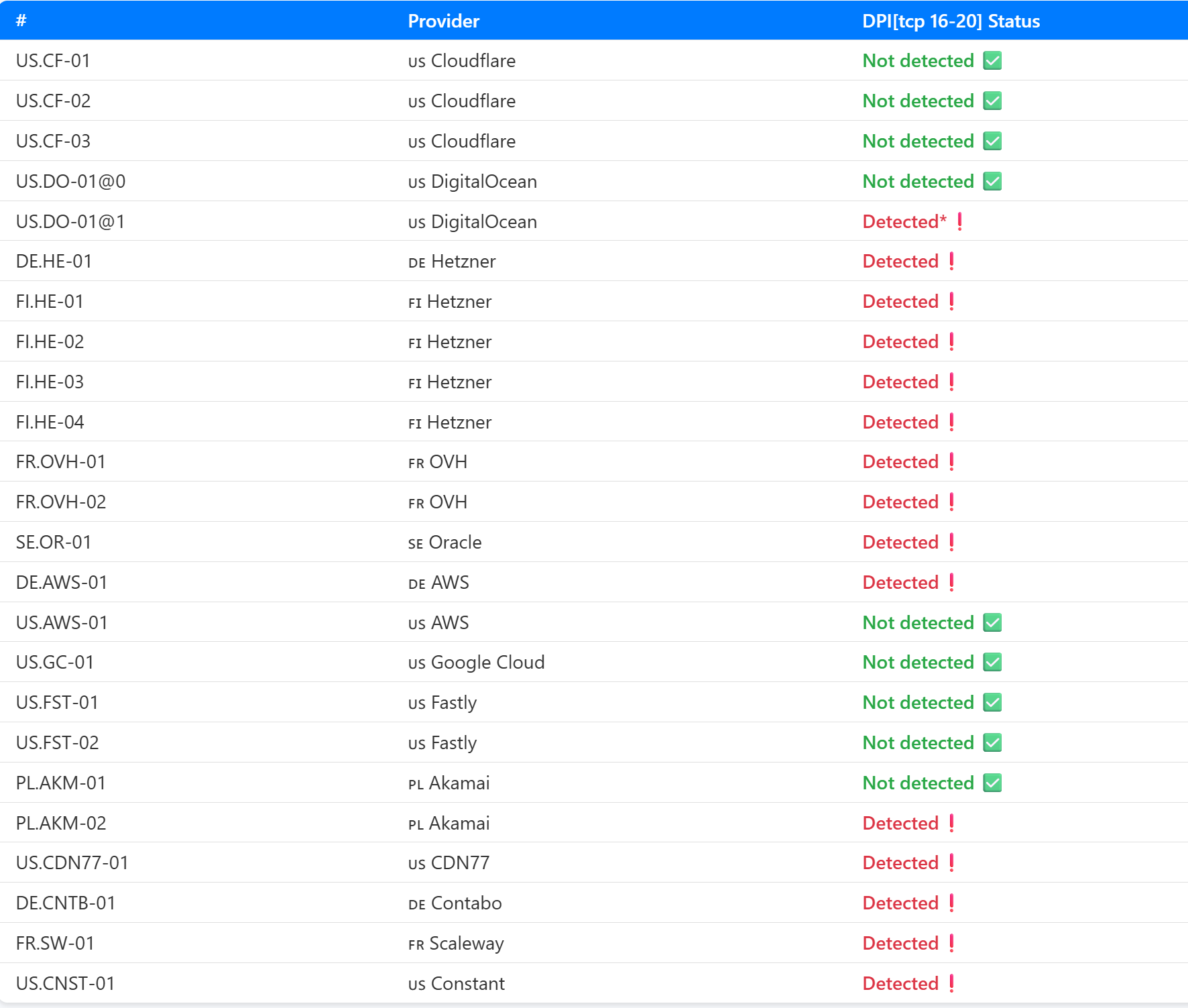
Task: Click "Detected" status text in the DE.CNTB-01 row
Action: point(900,903)
